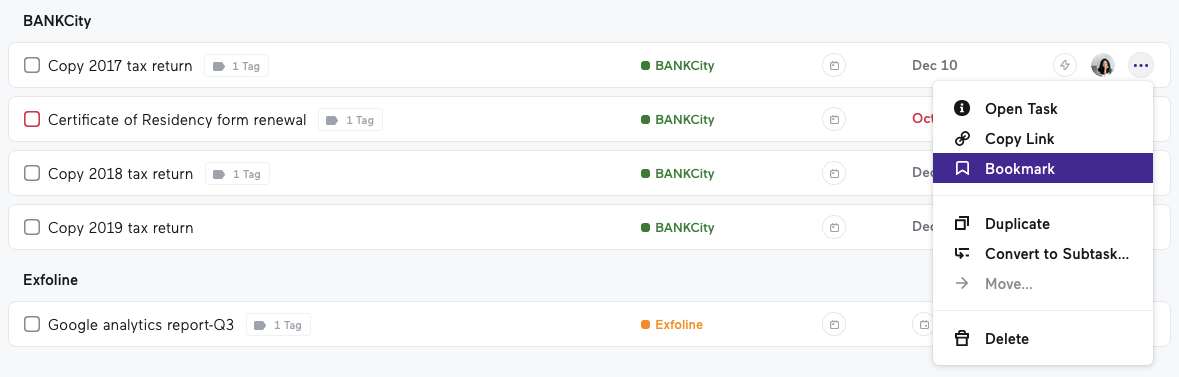The width and height of the screenshot is (1179, 377).
Task: Click the lightning bolt icon on Copy 2017 row
Action: coord(1065,65)
